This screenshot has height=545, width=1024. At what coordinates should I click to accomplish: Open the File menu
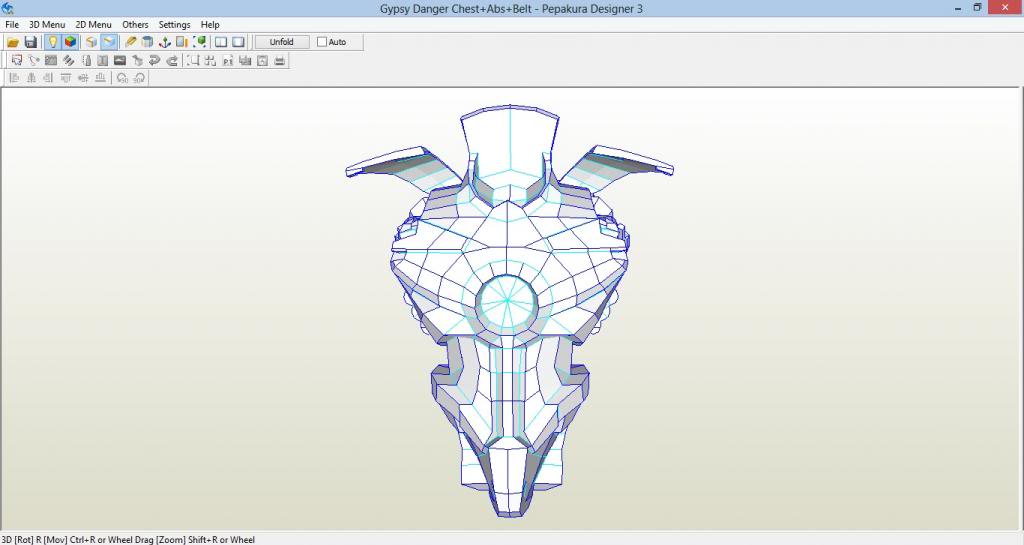(x=12, y=24)
